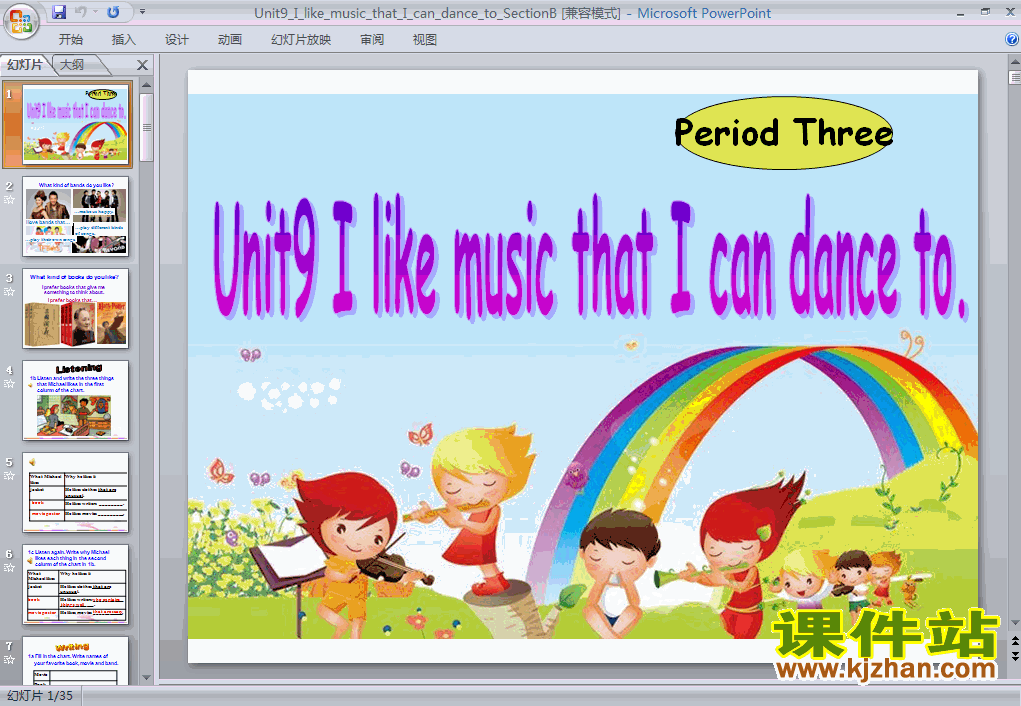Click animation star icon beside slide 7

(9, 659)
